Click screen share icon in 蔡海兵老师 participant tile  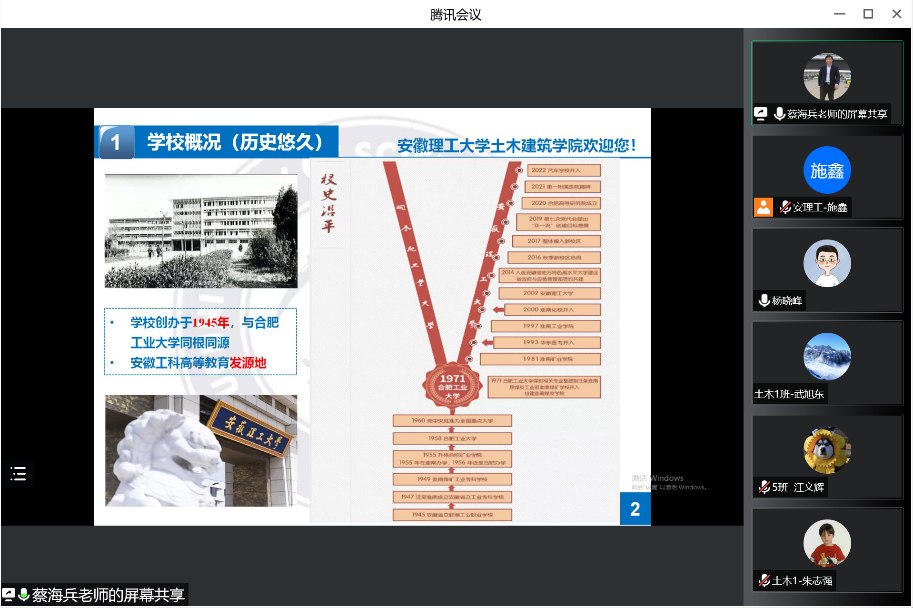(762, 114)
